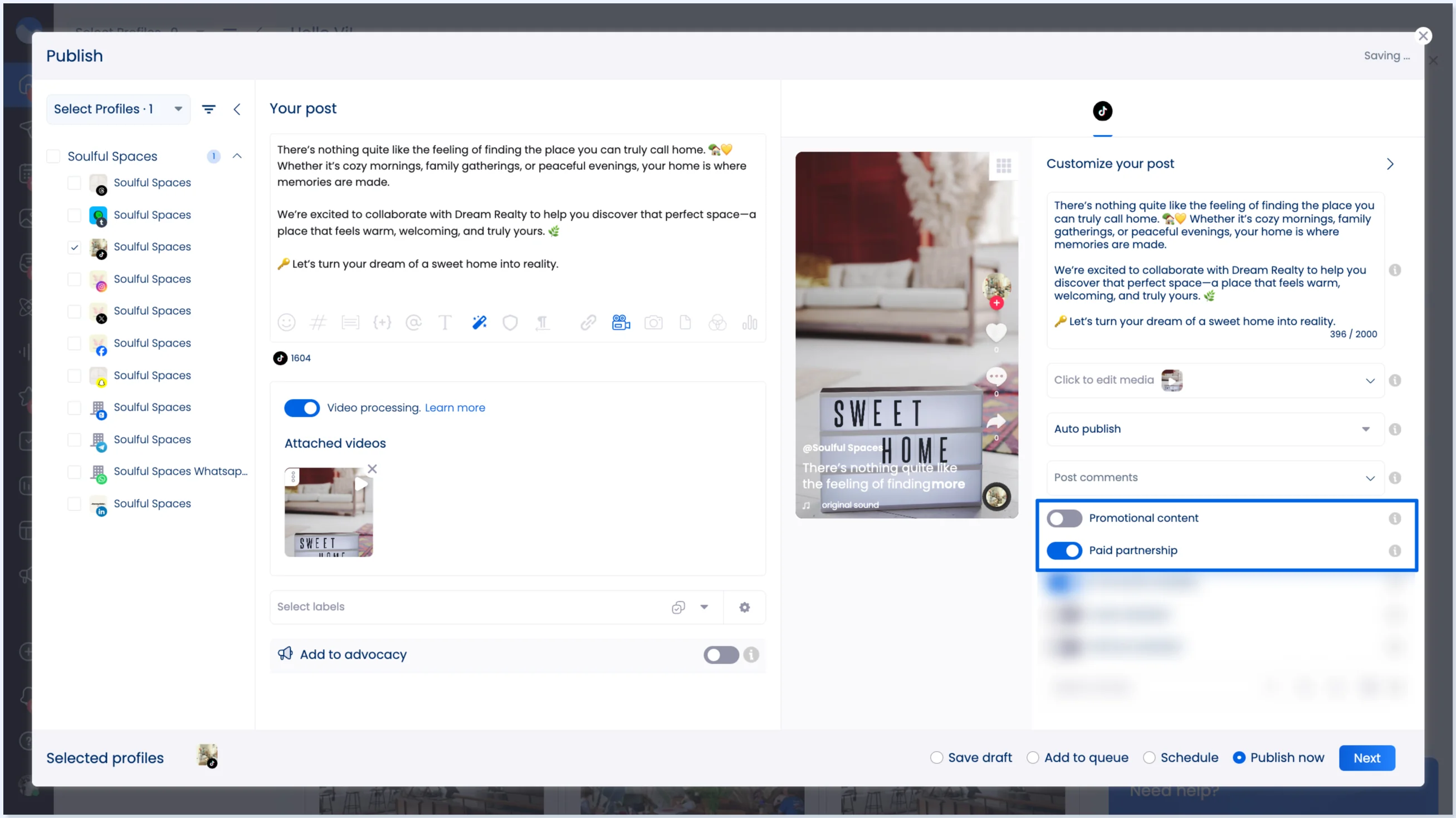Show info for Paid partnership
This screenshot has width=1456, height=818.
[x=1394, y=550]
